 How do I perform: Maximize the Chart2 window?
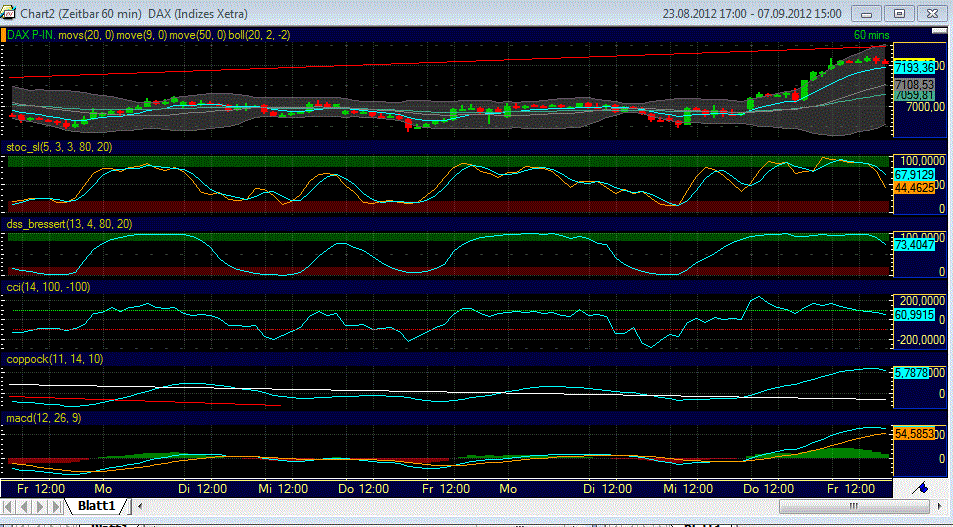[900, 14]
